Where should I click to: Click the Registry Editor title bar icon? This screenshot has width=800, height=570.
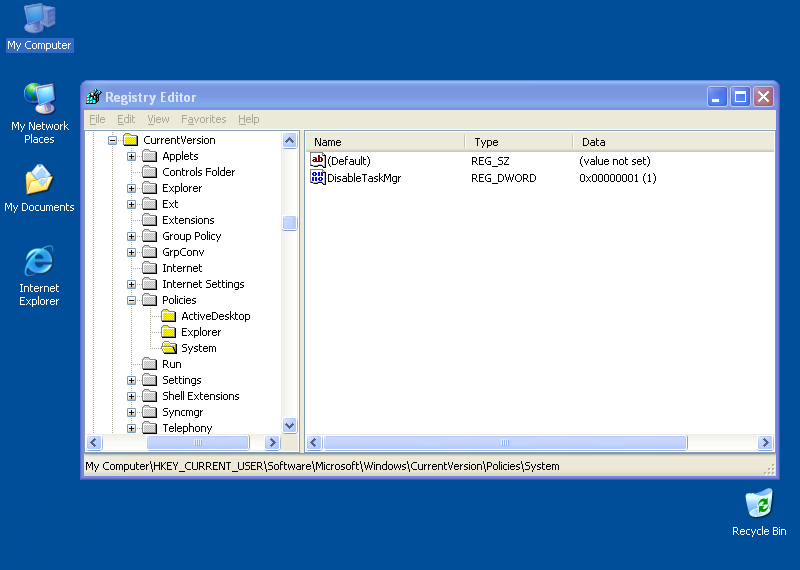click(94, 97)
